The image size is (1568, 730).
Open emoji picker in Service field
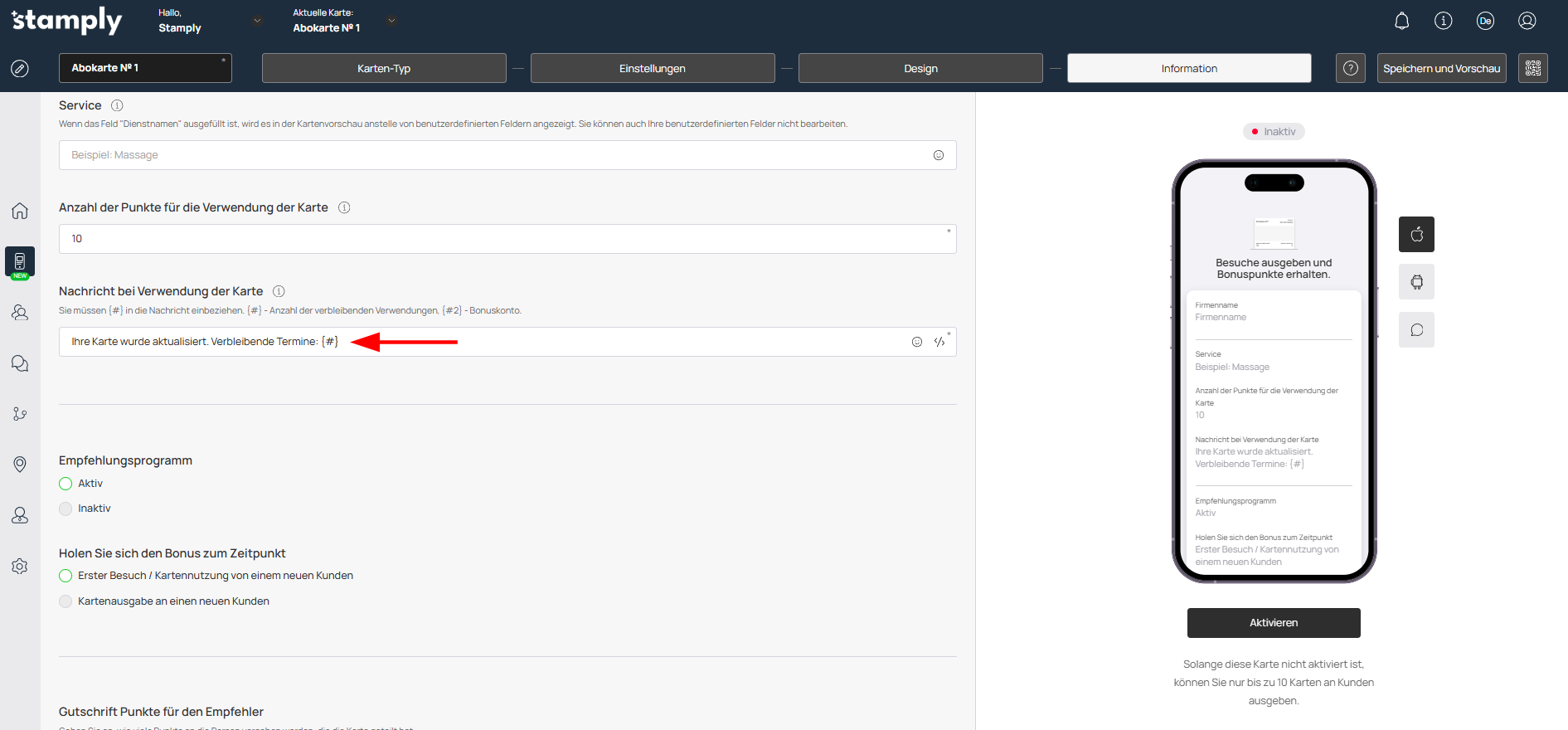(x=939, y=155)
